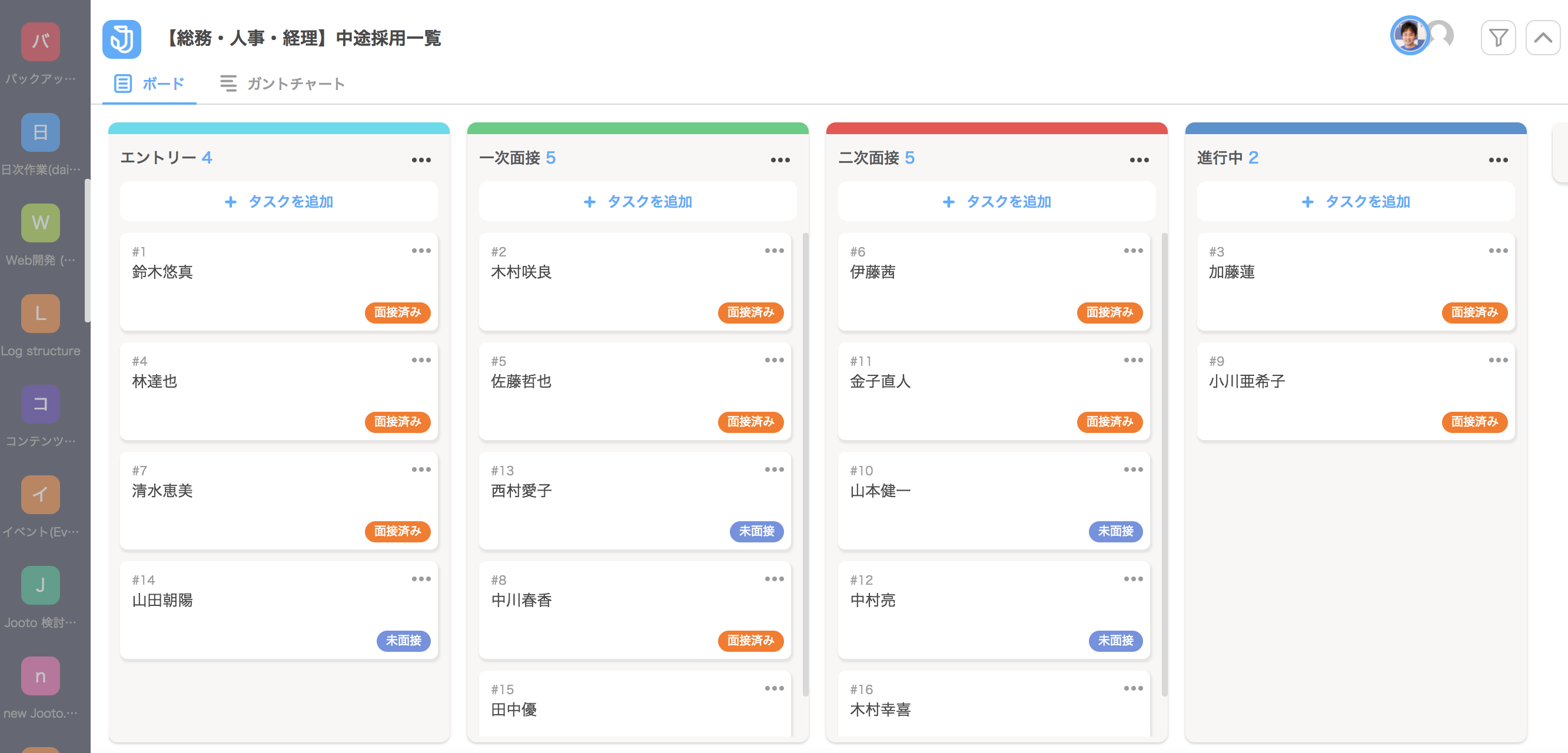This screenshot has height=753, width=1568.
Task: Click the Jooto logo icon
Action: 122,39
